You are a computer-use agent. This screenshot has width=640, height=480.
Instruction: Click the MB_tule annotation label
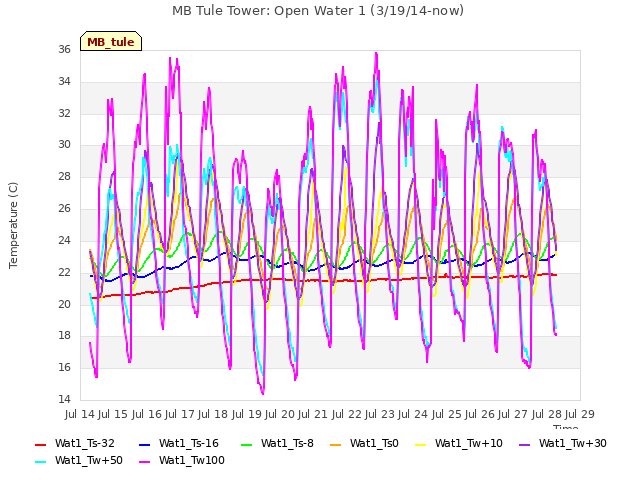(x=111, y=41)
